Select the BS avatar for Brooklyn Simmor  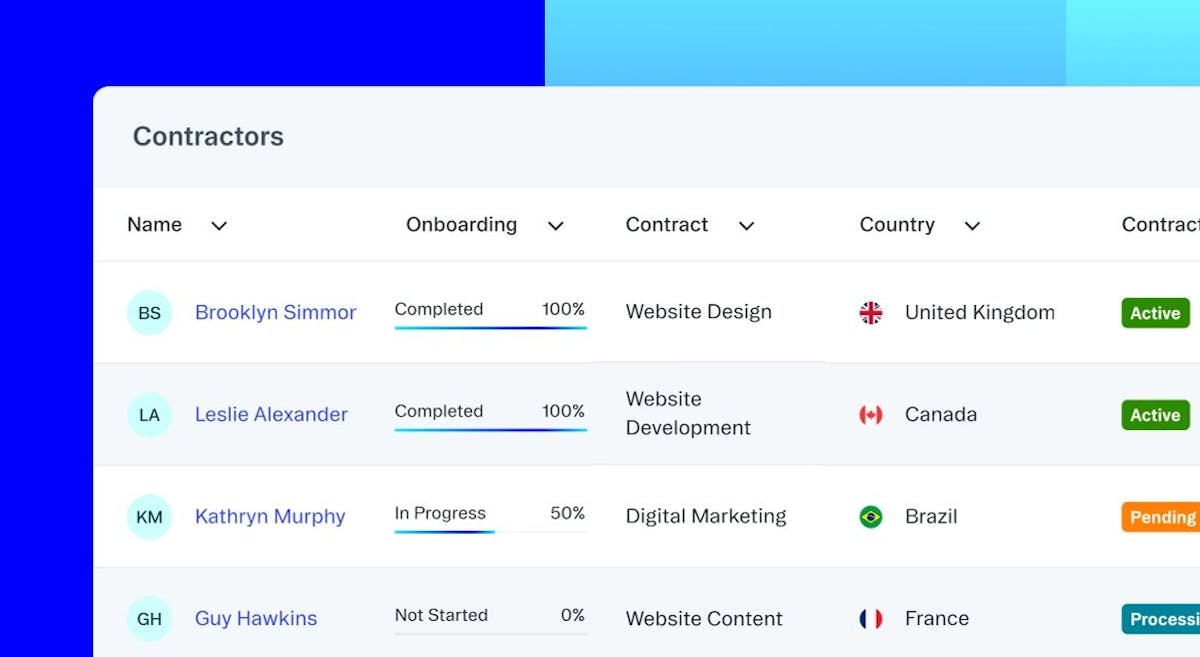click(x=149, y=312)
